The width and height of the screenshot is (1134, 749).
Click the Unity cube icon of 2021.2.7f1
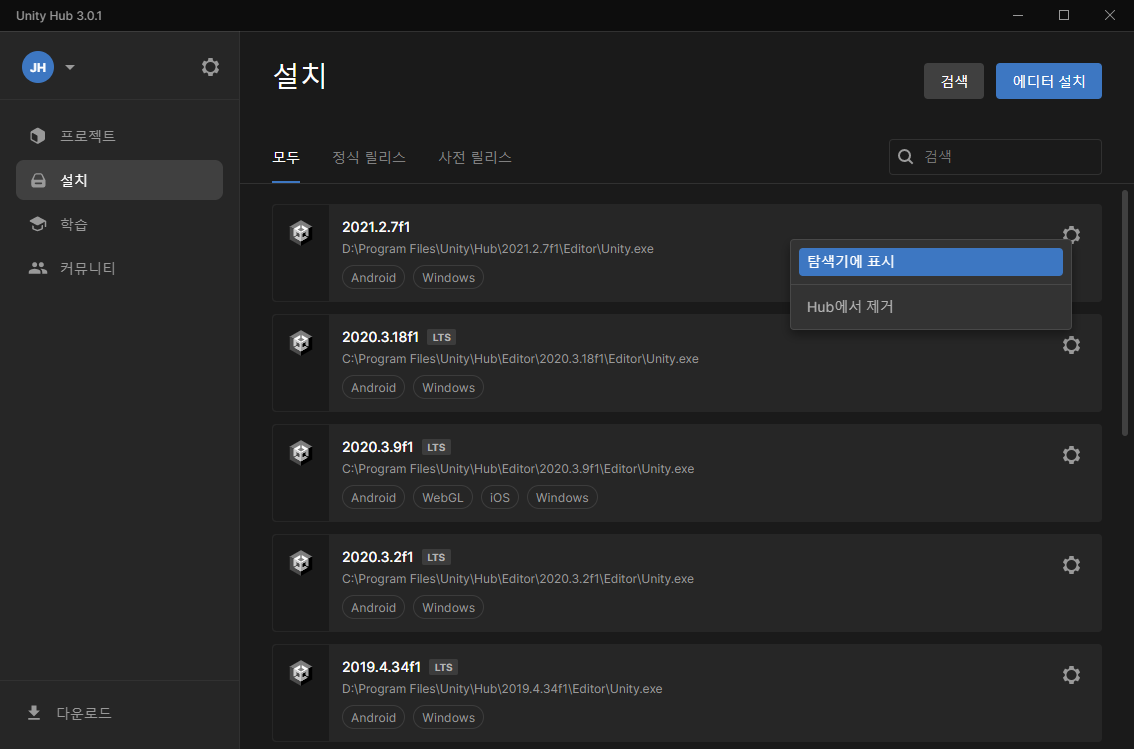301,233
